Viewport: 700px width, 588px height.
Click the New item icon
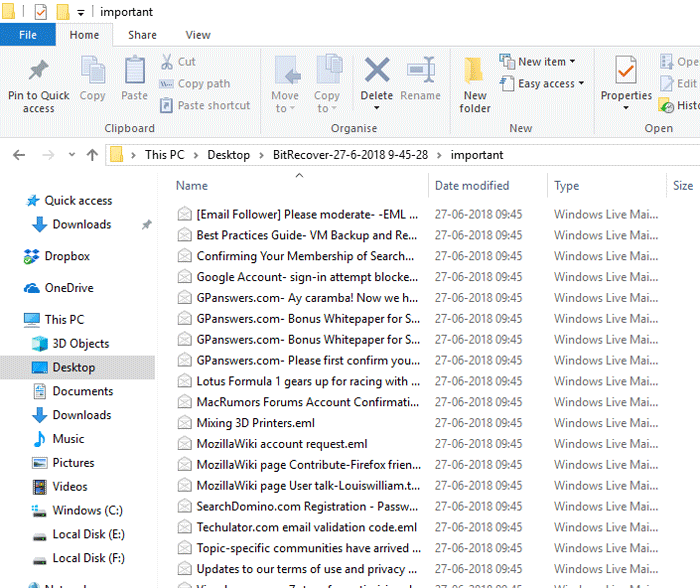pyautogui.click(x=507, y=62)
